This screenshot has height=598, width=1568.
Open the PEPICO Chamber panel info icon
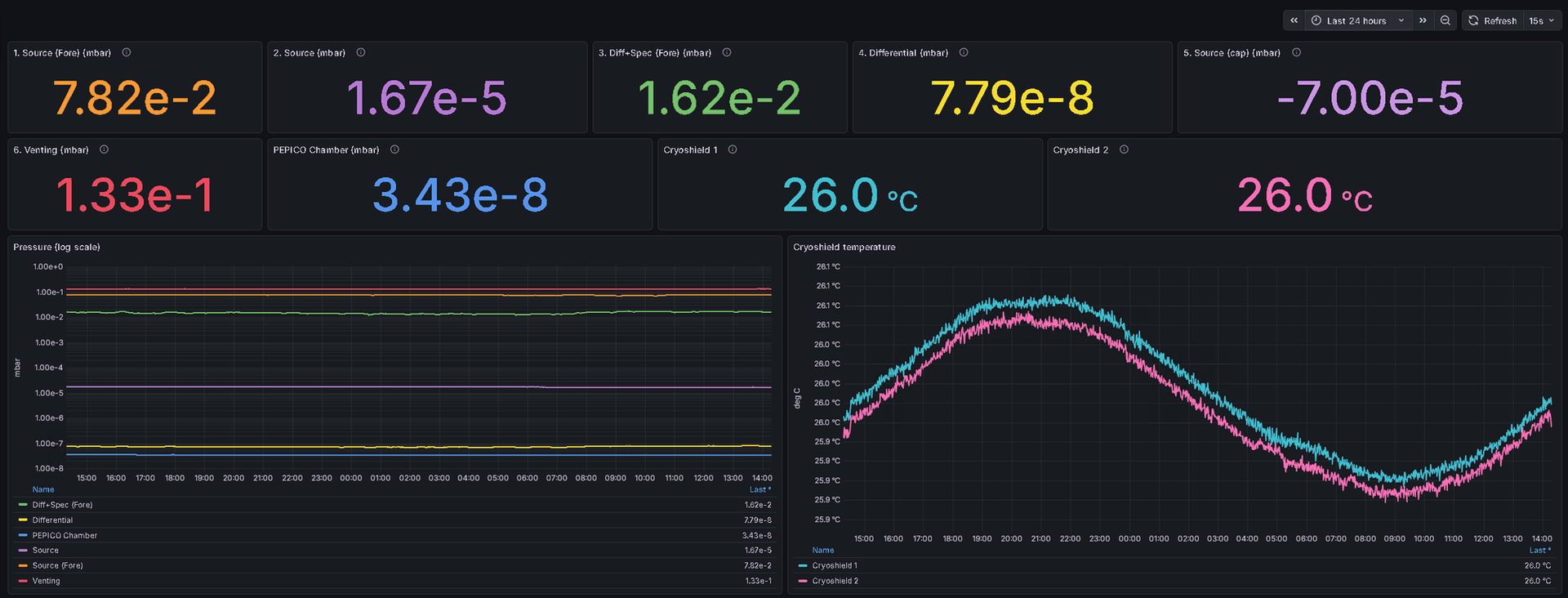pos(394,149)
